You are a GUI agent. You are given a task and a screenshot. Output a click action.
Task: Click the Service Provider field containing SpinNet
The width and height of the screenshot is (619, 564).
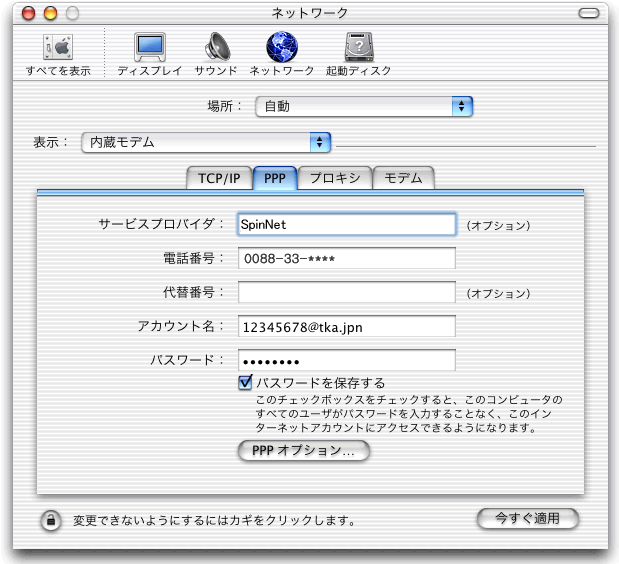point(346,225)
